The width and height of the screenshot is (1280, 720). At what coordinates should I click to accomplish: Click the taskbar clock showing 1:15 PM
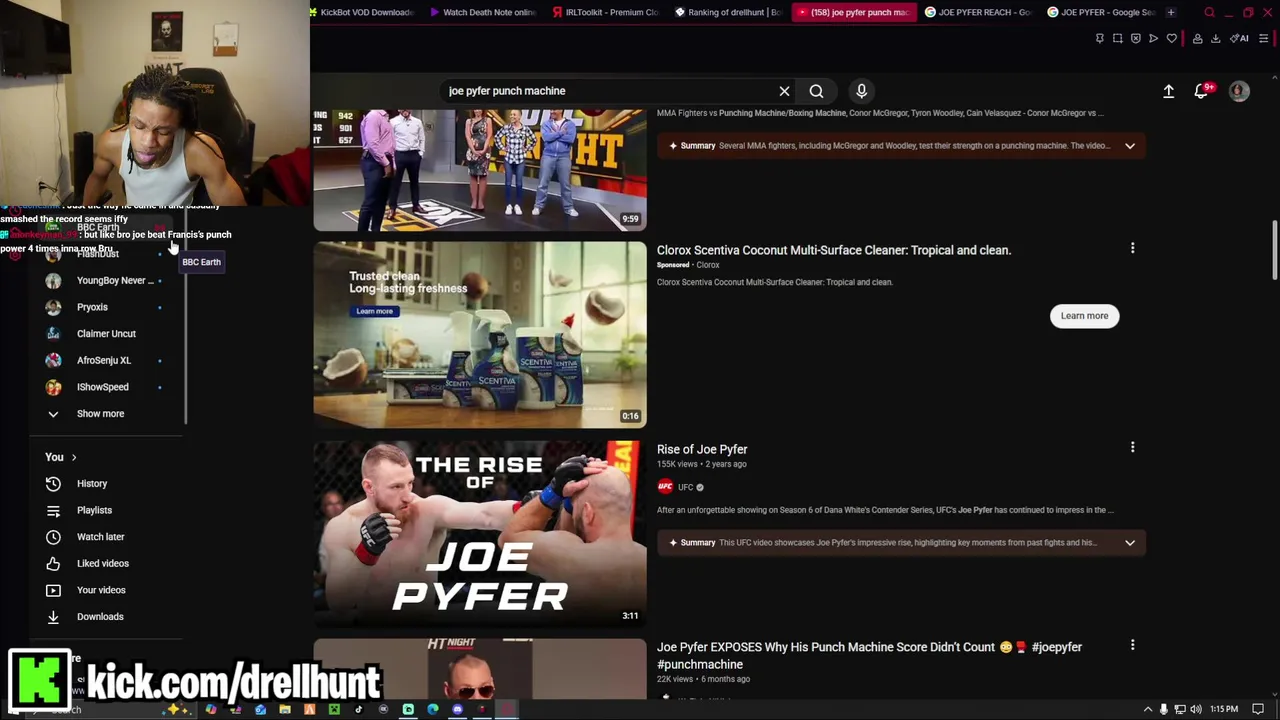[1224, 709]
